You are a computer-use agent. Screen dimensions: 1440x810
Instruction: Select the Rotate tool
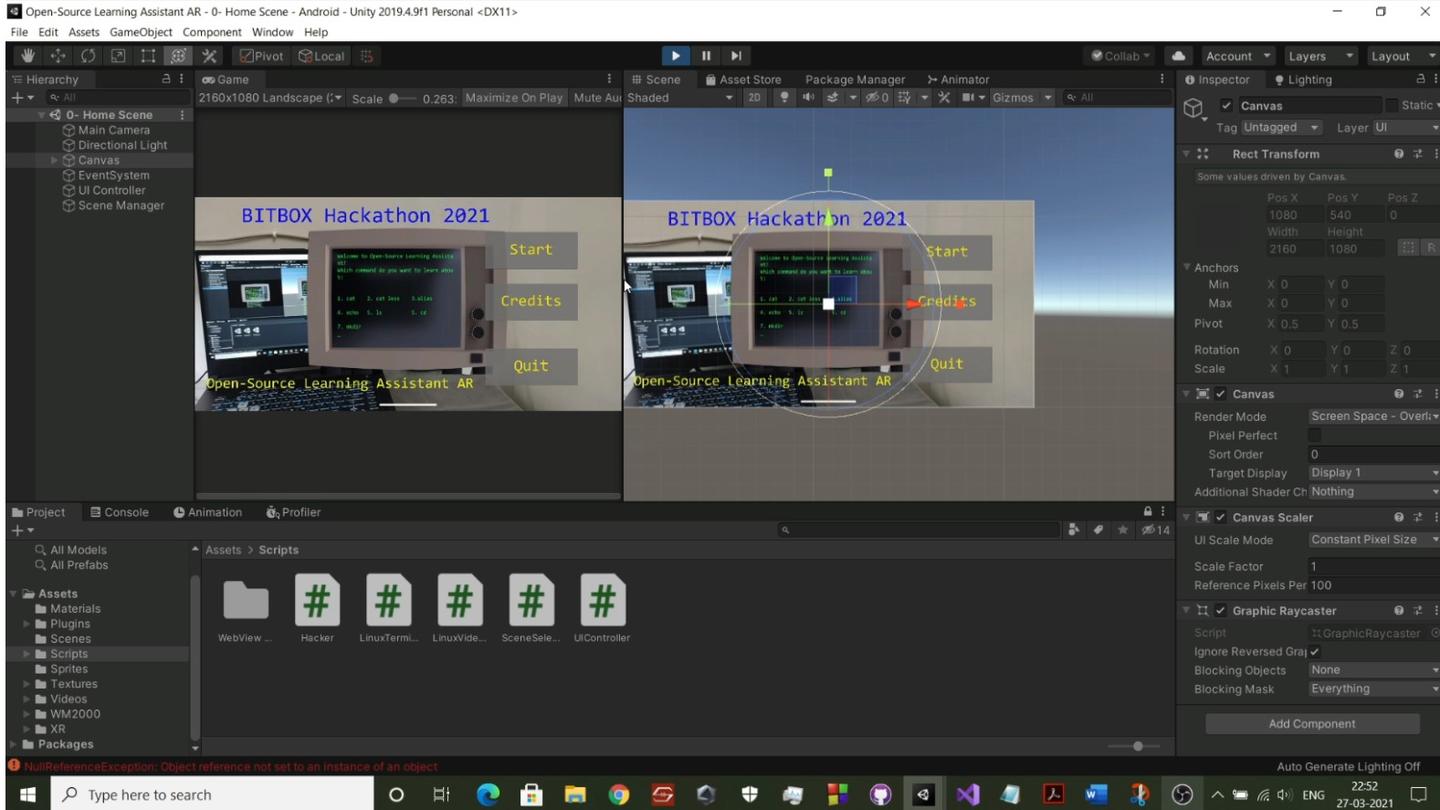tap(88, 56)
